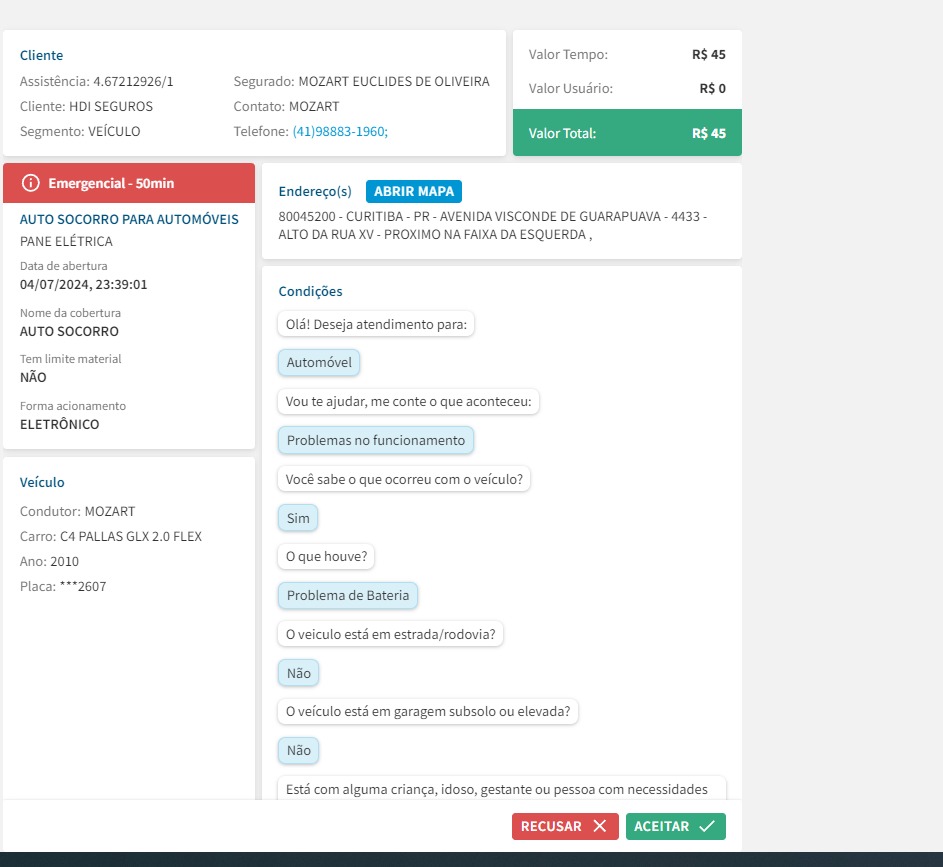Click AUTO SOCORRO PARA AUTOMÓVEIS heading
Image resolution: width=943 pixels, height=867 pixels.
(129, 219)
